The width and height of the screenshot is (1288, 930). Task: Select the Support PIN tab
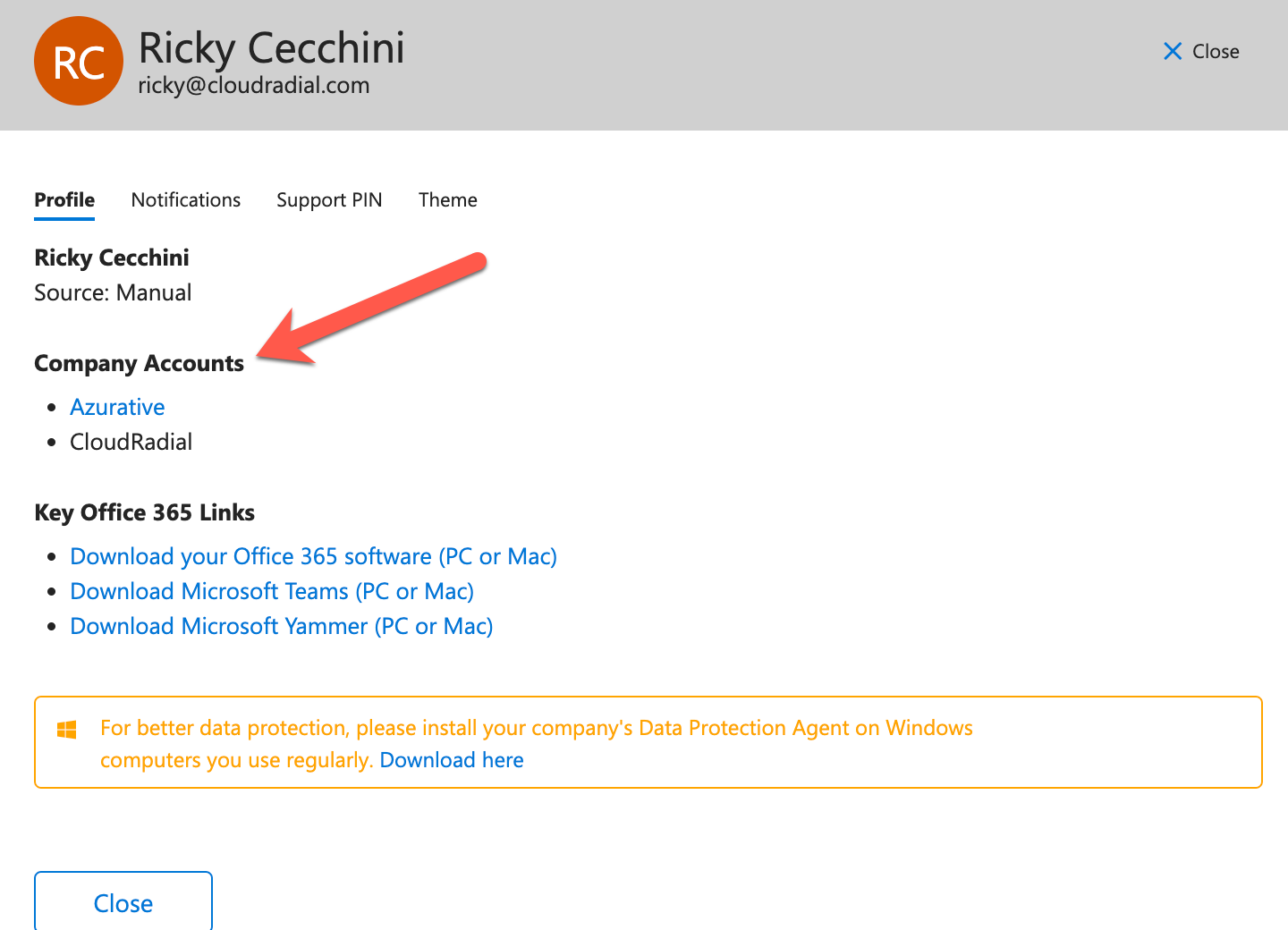click(x=329, y=199)
